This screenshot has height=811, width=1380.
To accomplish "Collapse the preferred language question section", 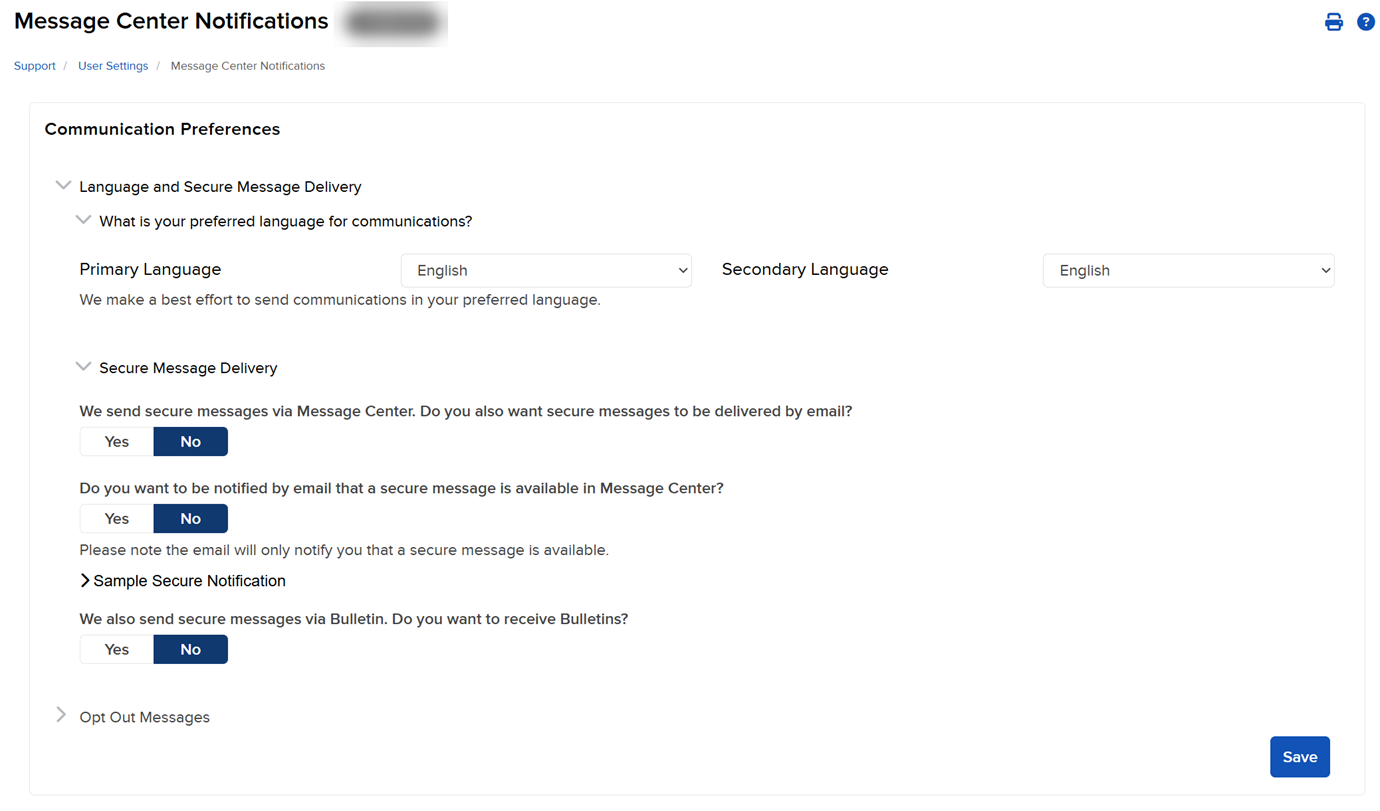I will [x=83, y=219].
